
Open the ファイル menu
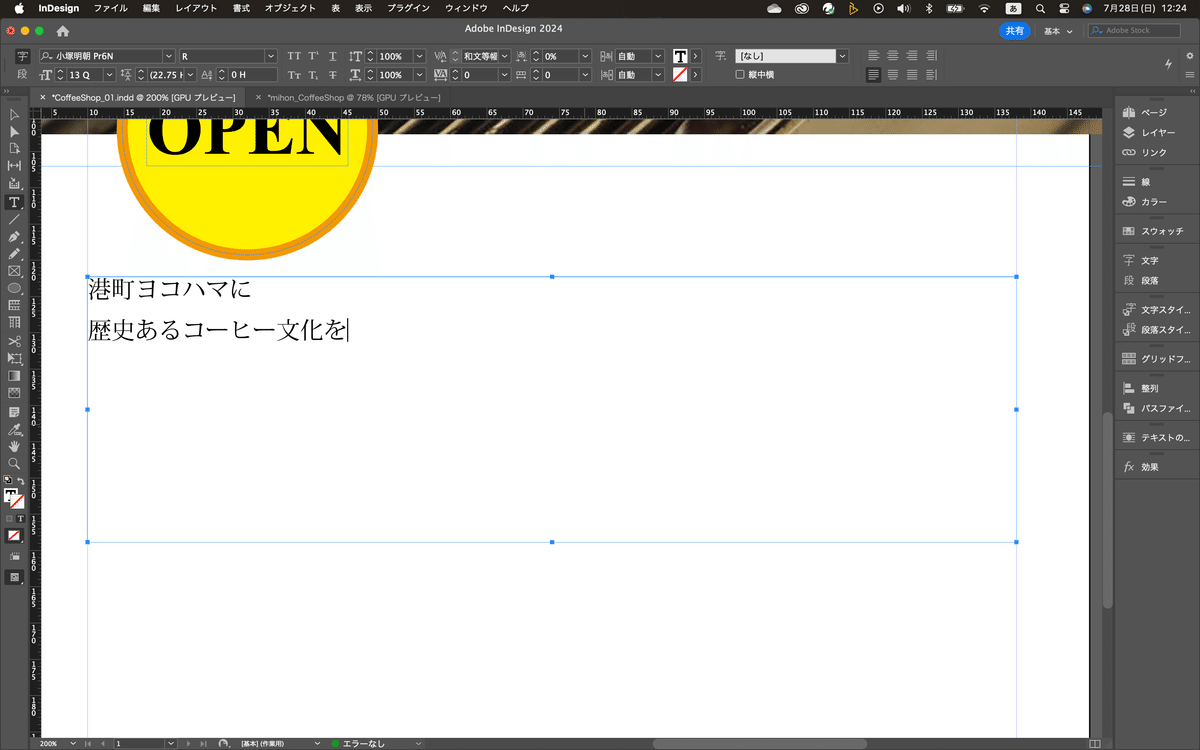tap(110, 8)
